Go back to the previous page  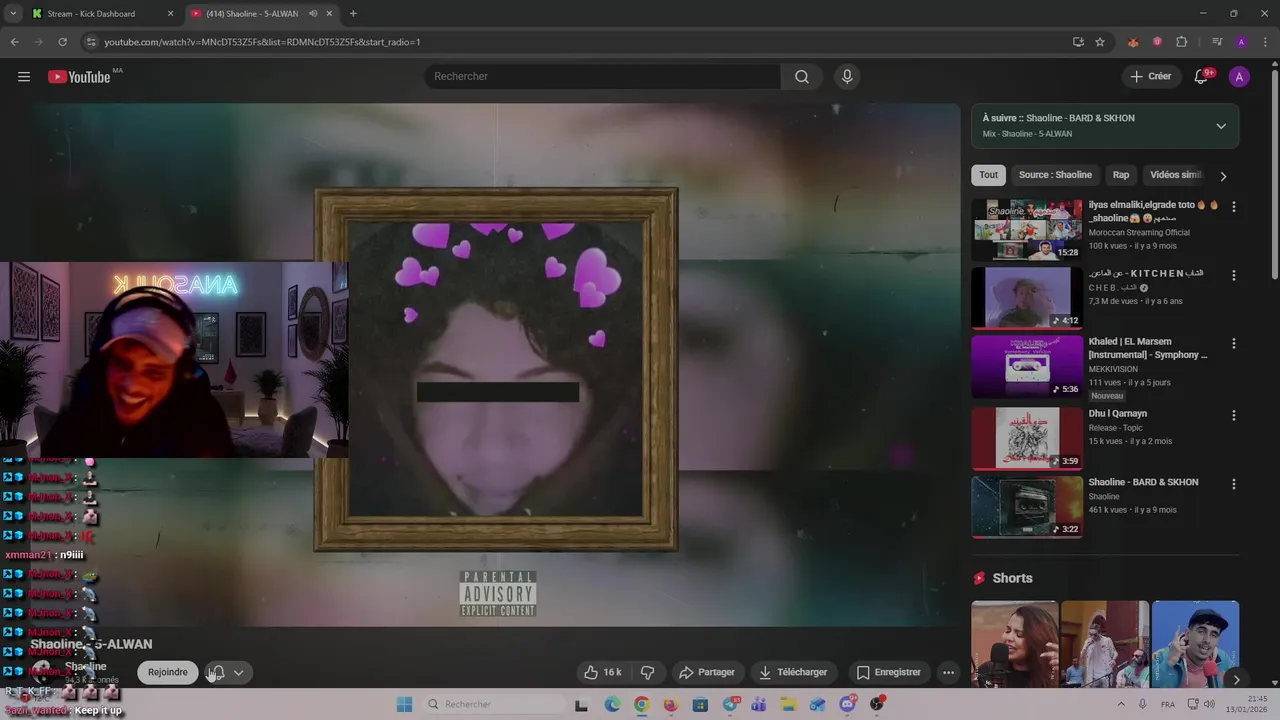tap(14, 42)
